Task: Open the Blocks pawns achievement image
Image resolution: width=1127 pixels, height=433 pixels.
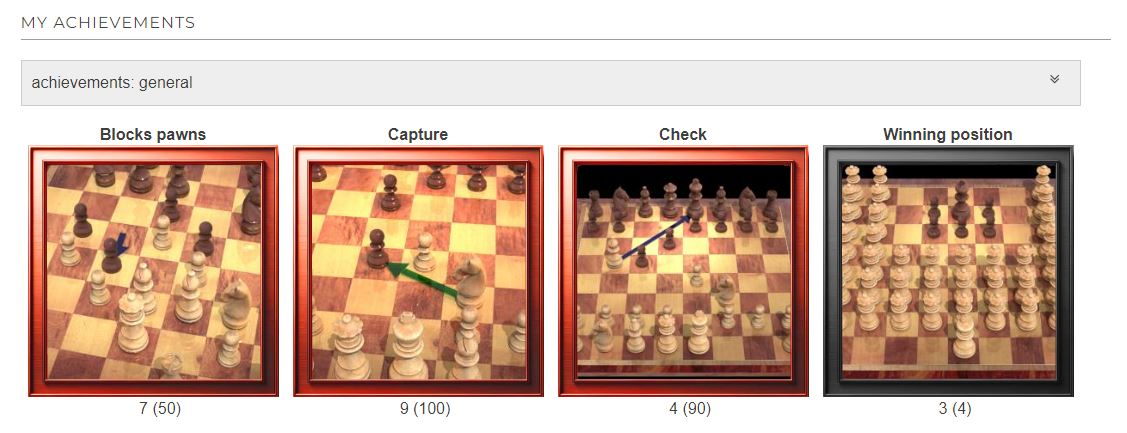Action: click(153, 271)
